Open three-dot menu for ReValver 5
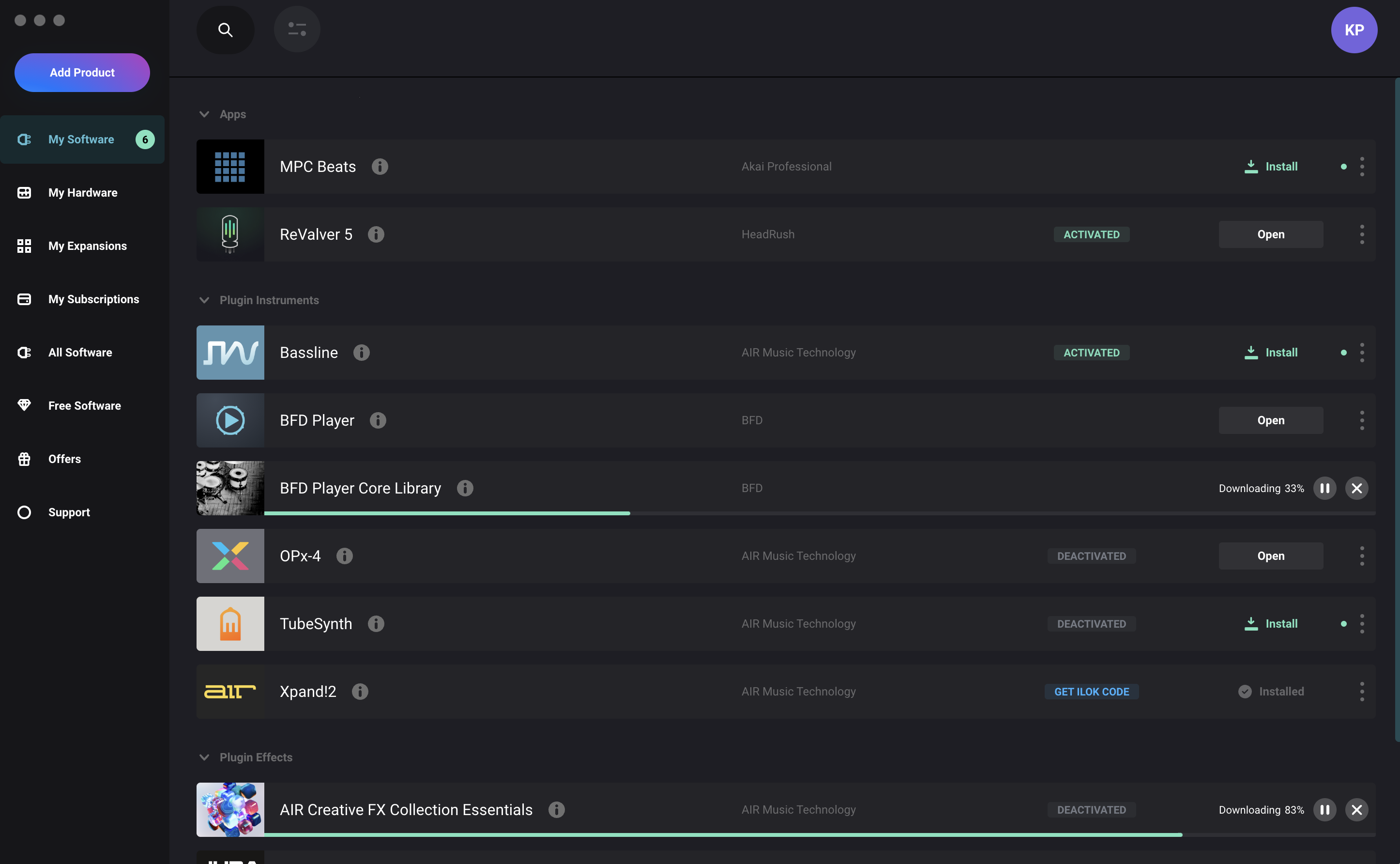The image size is (1400, 864). [x=1362, y=234]
